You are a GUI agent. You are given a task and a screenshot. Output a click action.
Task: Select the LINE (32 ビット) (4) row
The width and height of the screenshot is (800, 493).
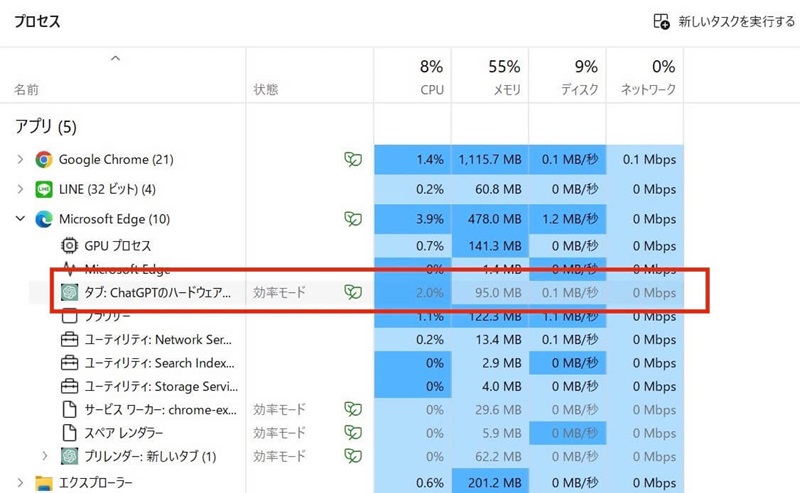342,189
